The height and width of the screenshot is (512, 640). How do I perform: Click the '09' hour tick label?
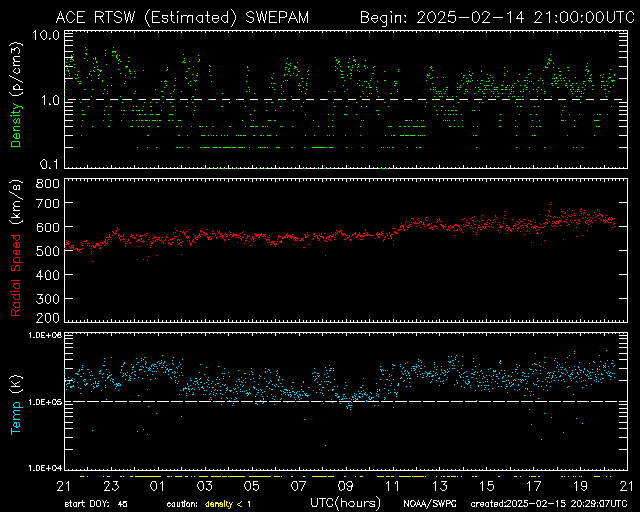pos(345,486)
